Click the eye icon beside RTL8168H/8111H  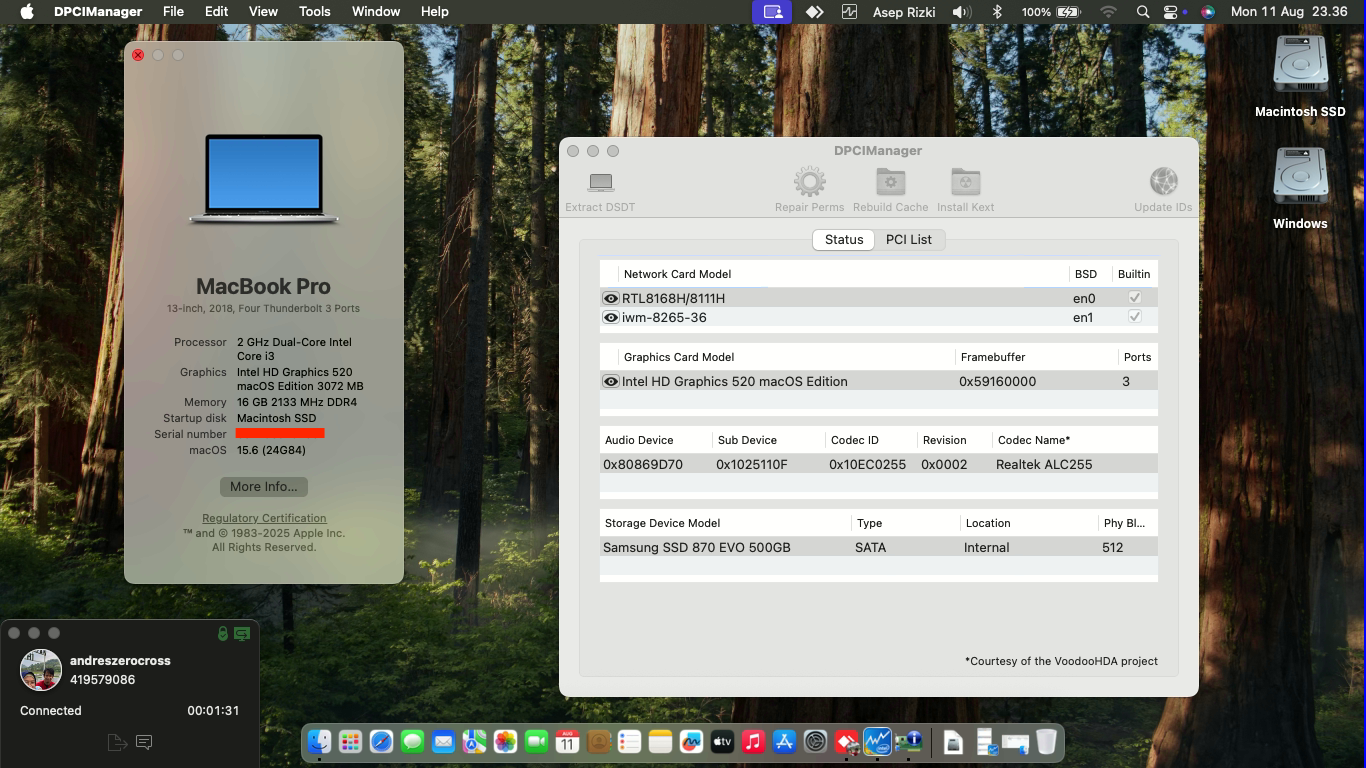coord(610,298)
